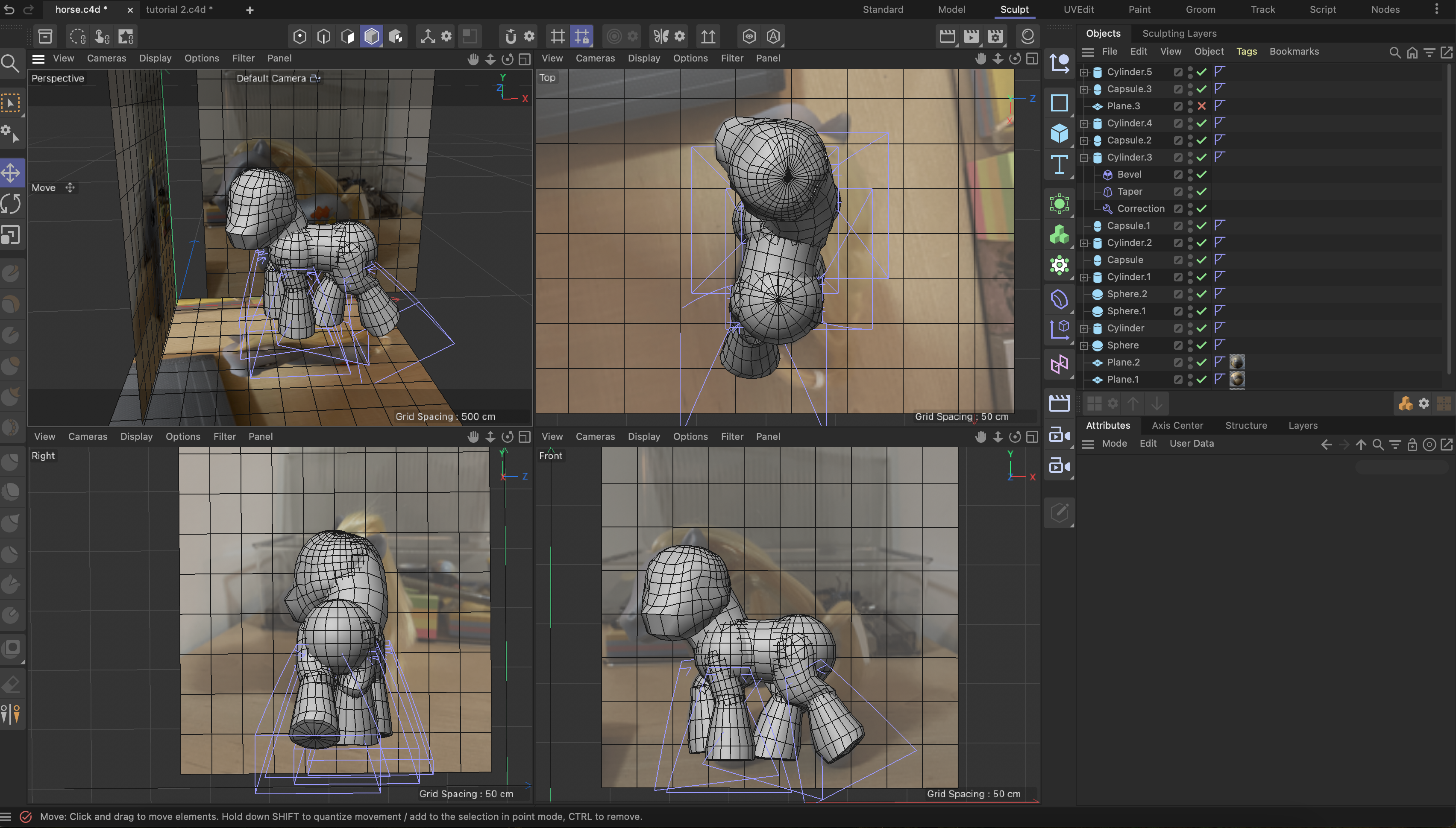Open the Axis Center tab in Attributes
This screenshot has width=1456, height=828.
click(1176, 425)
